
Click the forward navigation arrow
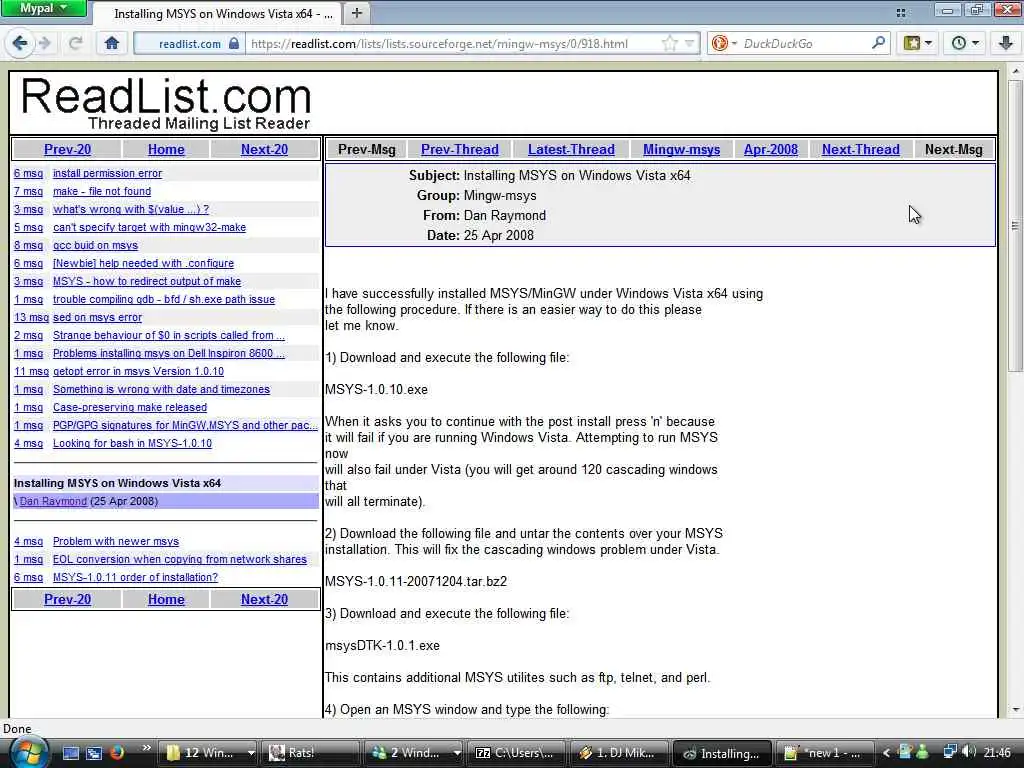pyautogui.click(x=44, y=44)
